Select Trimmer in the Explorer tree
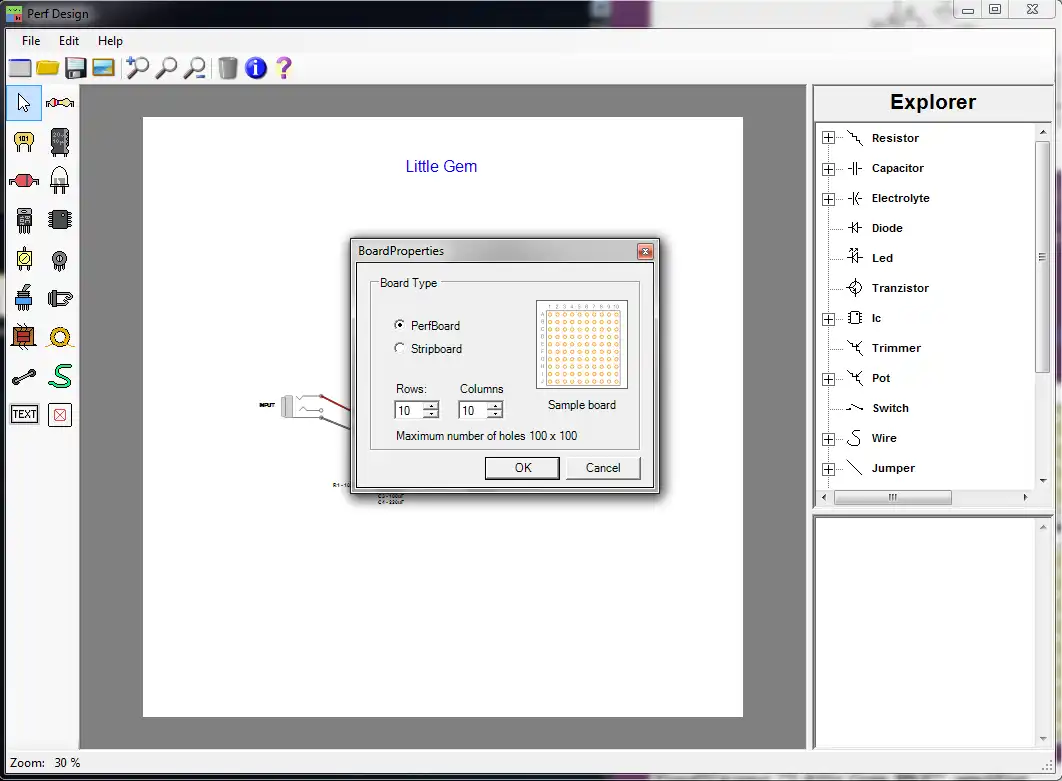Viewport: 1062px width, 781px height. tap(896, 348)
